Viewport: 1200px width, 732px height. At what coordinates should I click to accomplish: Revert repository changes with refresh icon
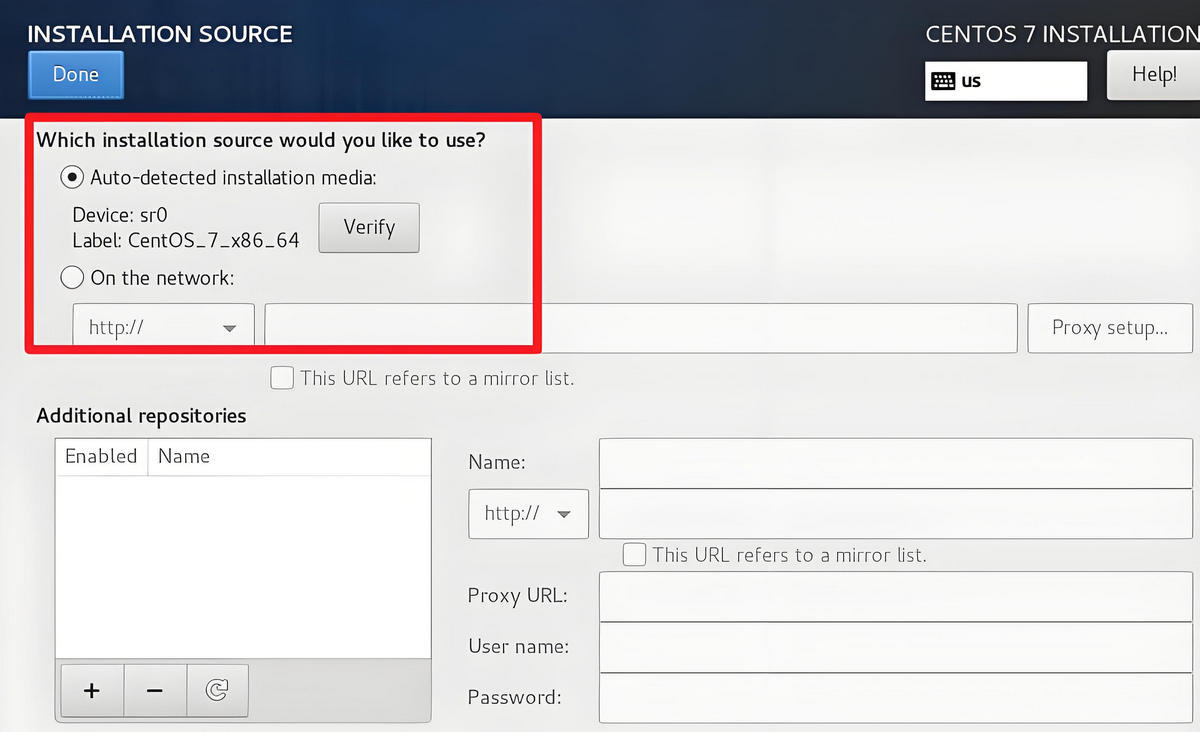point(217,691)
